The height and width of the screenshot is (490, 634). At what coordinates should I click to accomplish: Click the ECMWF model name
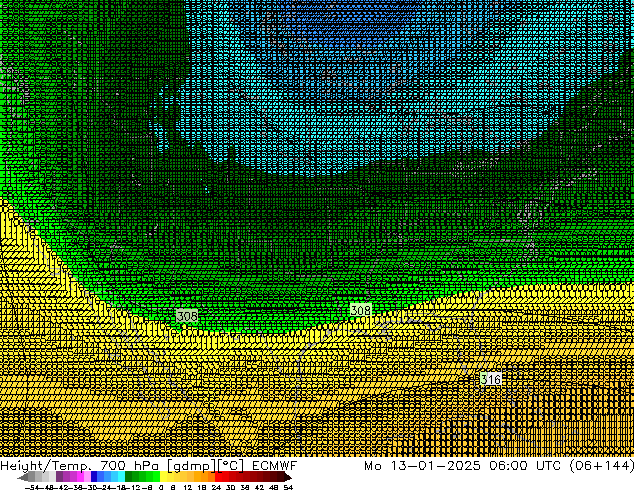(x=275, y=465)
